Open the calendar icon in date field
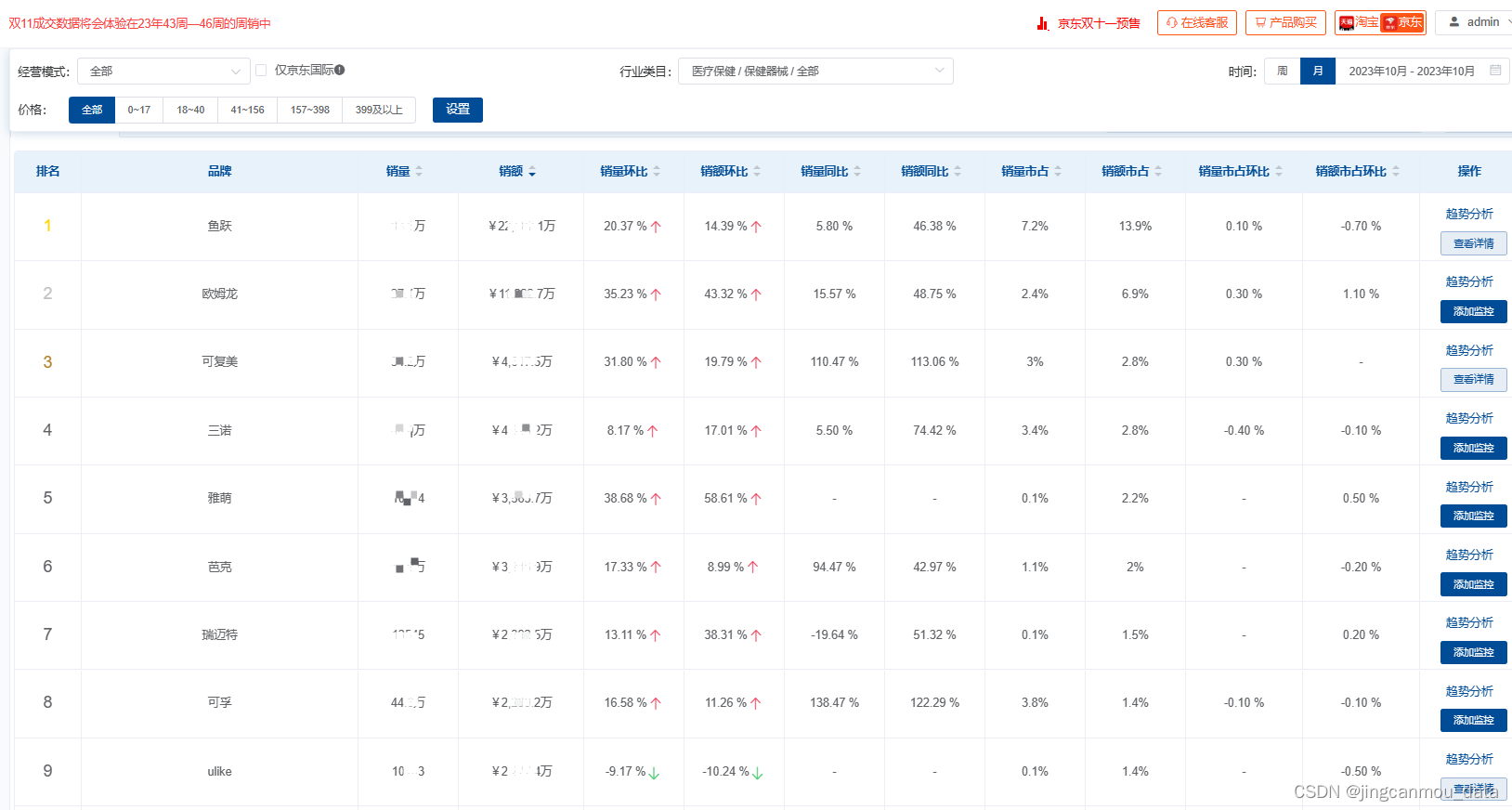This screenshot has height=810, width=1512. tap(1495, 71)
